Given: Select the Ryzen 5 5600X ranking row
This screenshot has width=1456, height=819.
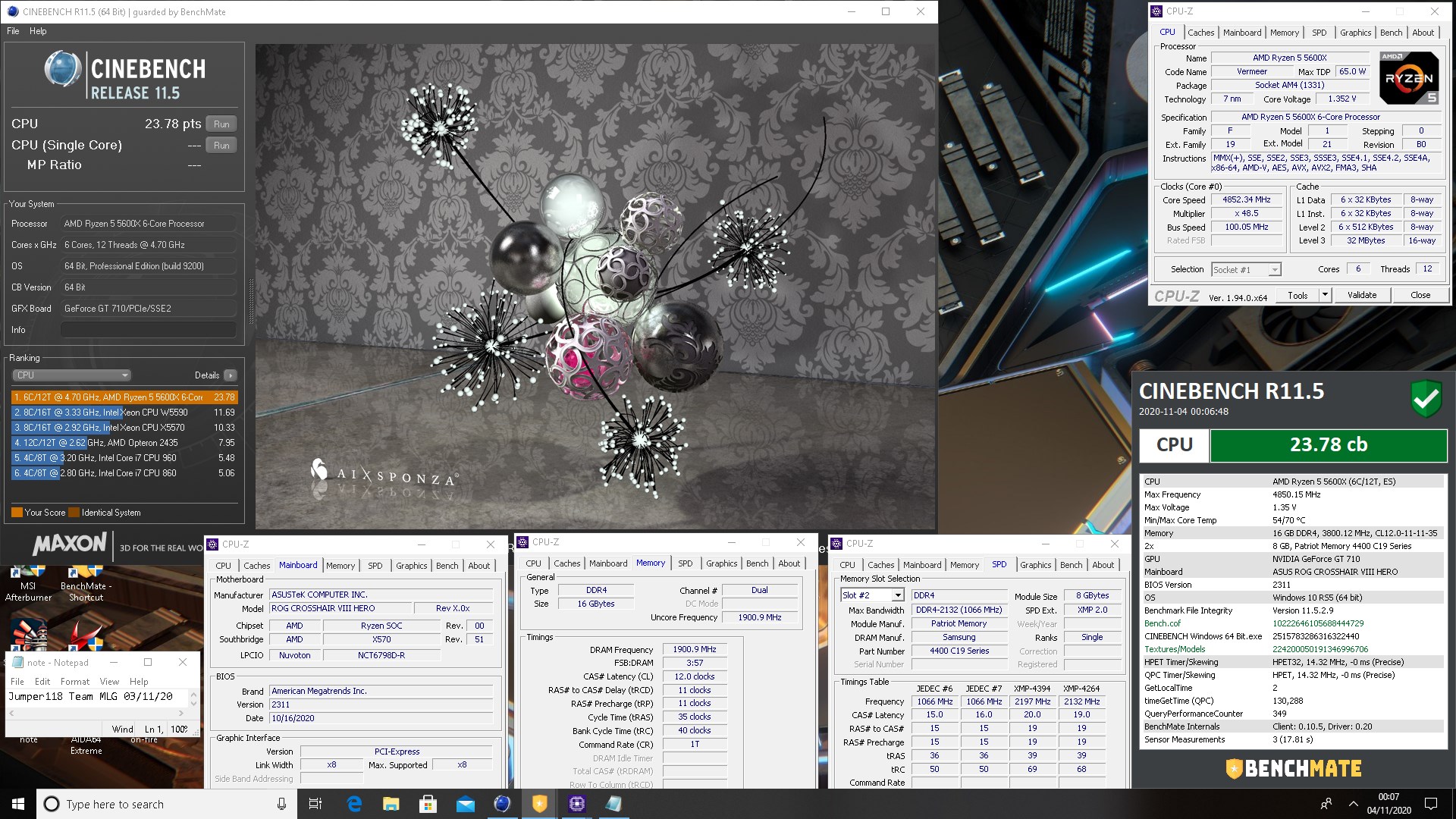Looking at the screenshot, I should point(124,397).
